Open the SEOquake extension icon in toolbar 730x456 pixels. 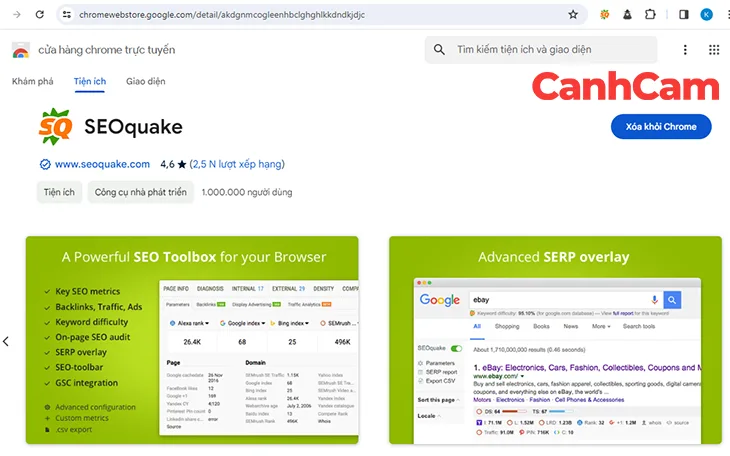click(604, 14)
